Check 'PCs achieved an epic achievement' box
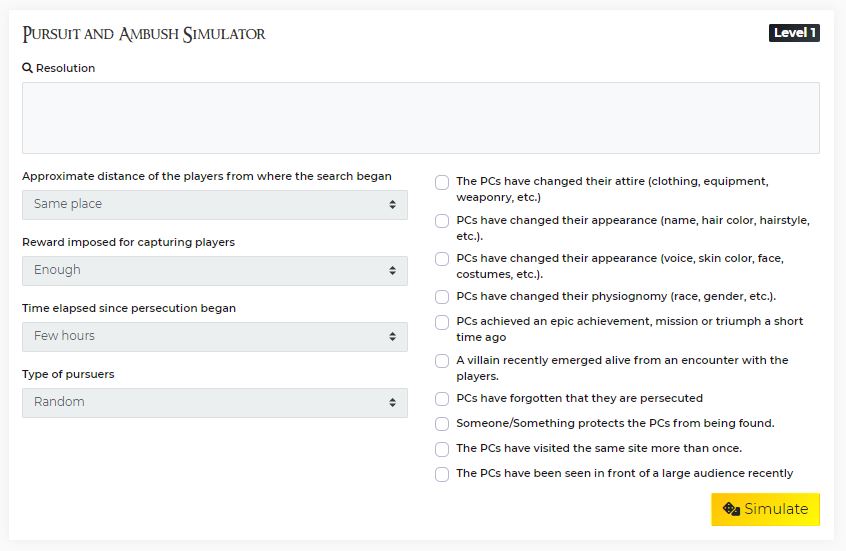This screenshot has width=846, height=551. pyautogui.click(x=442, y=323)
